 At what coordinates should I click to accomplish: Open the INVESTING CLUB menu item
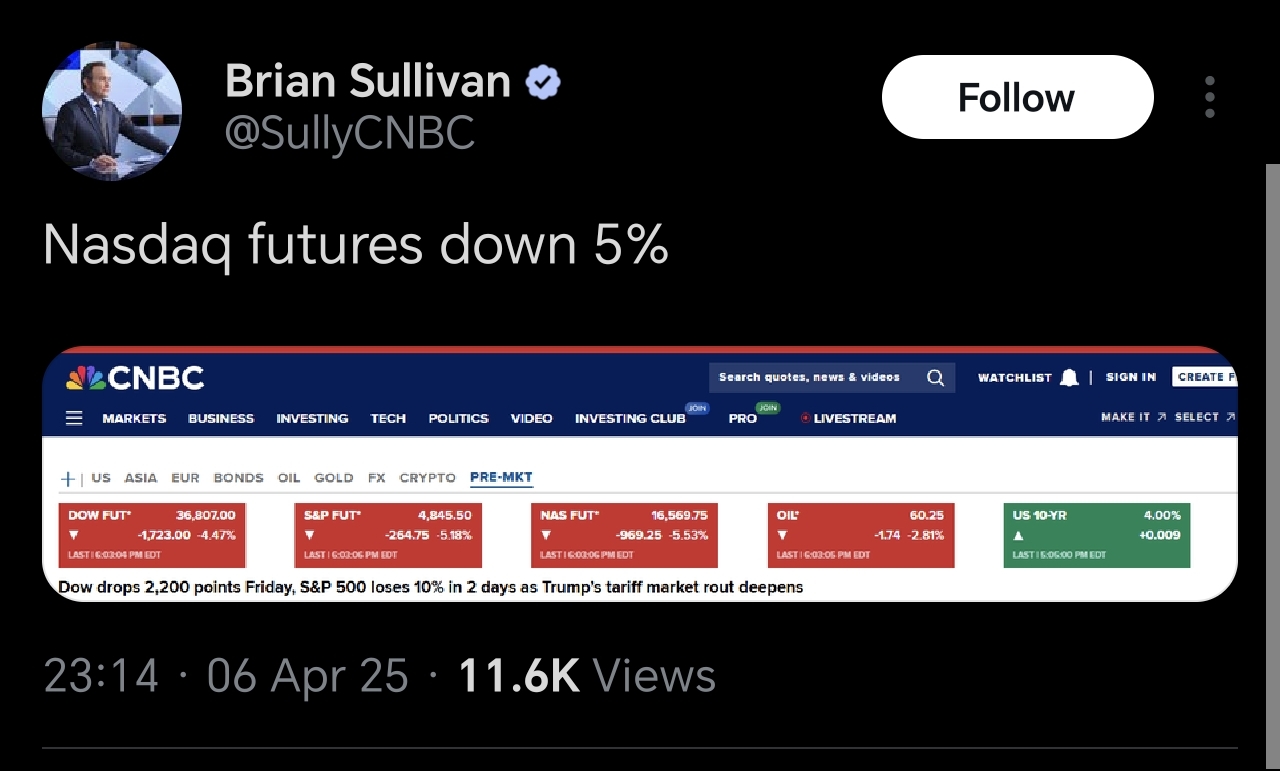coord(630,418)
